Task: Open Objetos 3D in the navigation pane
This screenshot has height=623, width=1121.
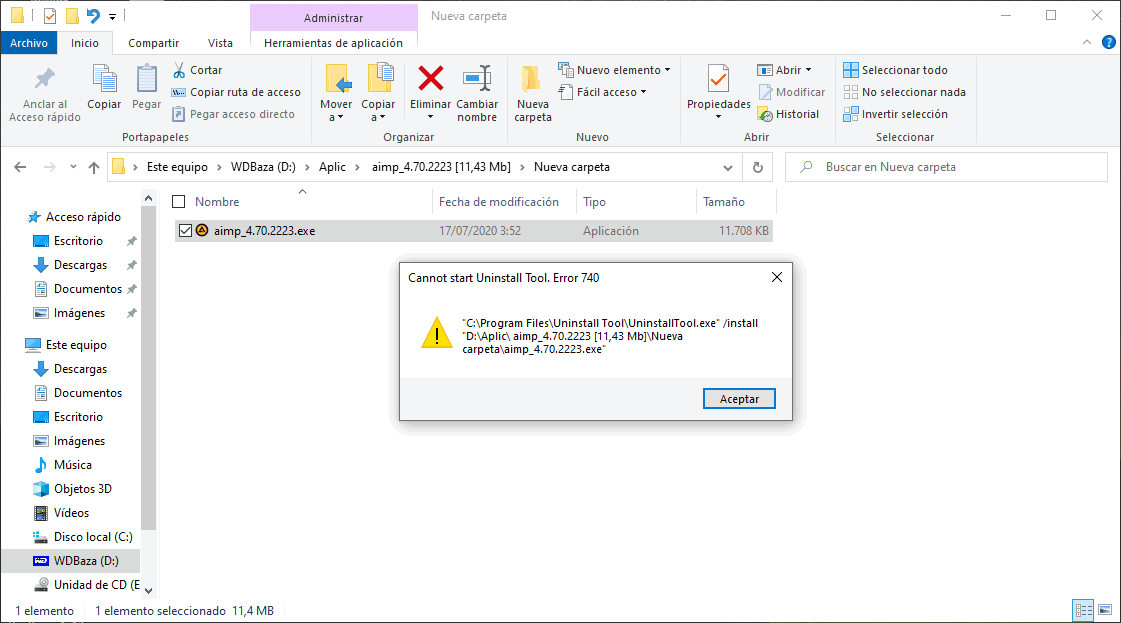Action: (82, 489)
